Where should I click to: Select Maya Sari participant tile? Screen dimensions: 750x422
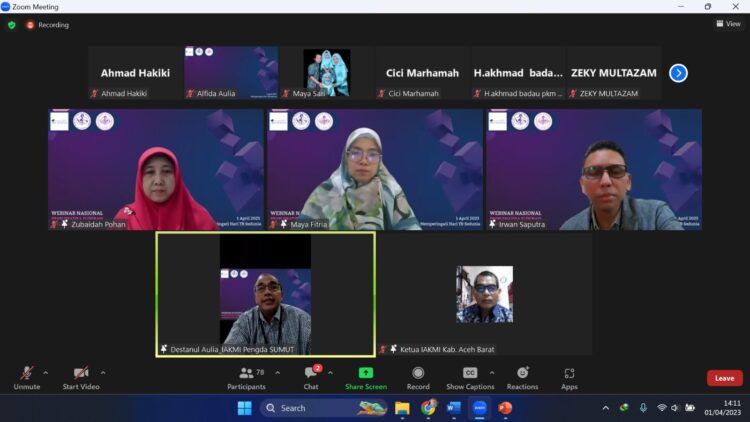click(x=327, y=73)
